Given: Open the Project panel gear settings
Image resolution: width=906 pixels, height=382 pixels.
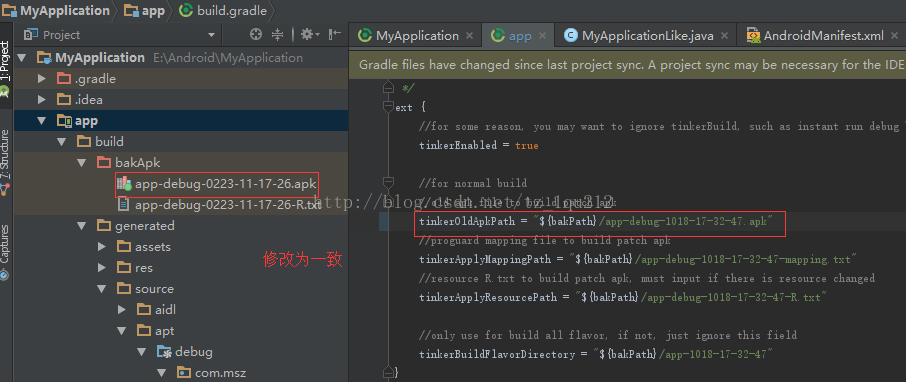Looking at the screenshot, I should pyautogui.click(x=310, y=35).
